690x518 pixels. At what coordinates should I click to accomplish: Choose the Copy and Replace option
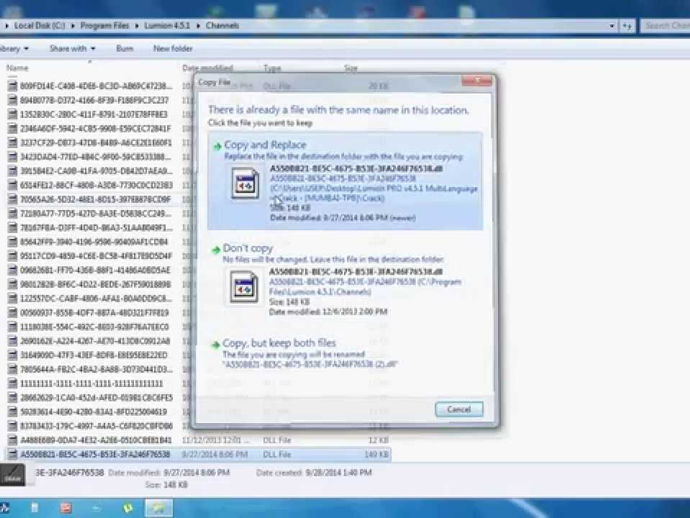pos(345,181)
